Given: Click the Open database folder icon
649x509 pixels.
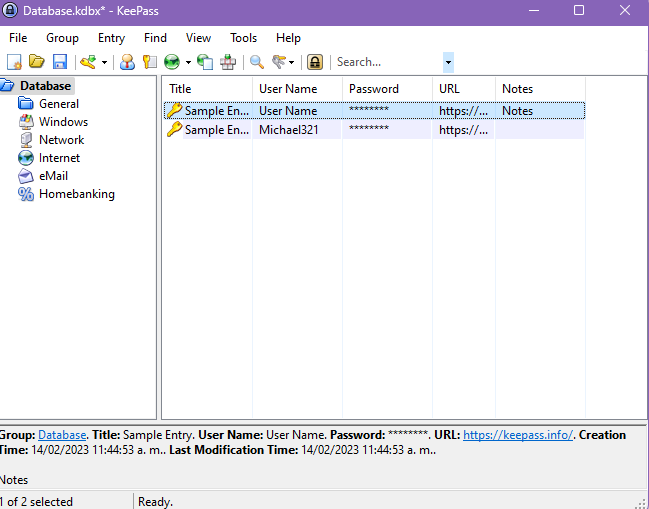Looking at the screenshot, I should tap(37, 62).
